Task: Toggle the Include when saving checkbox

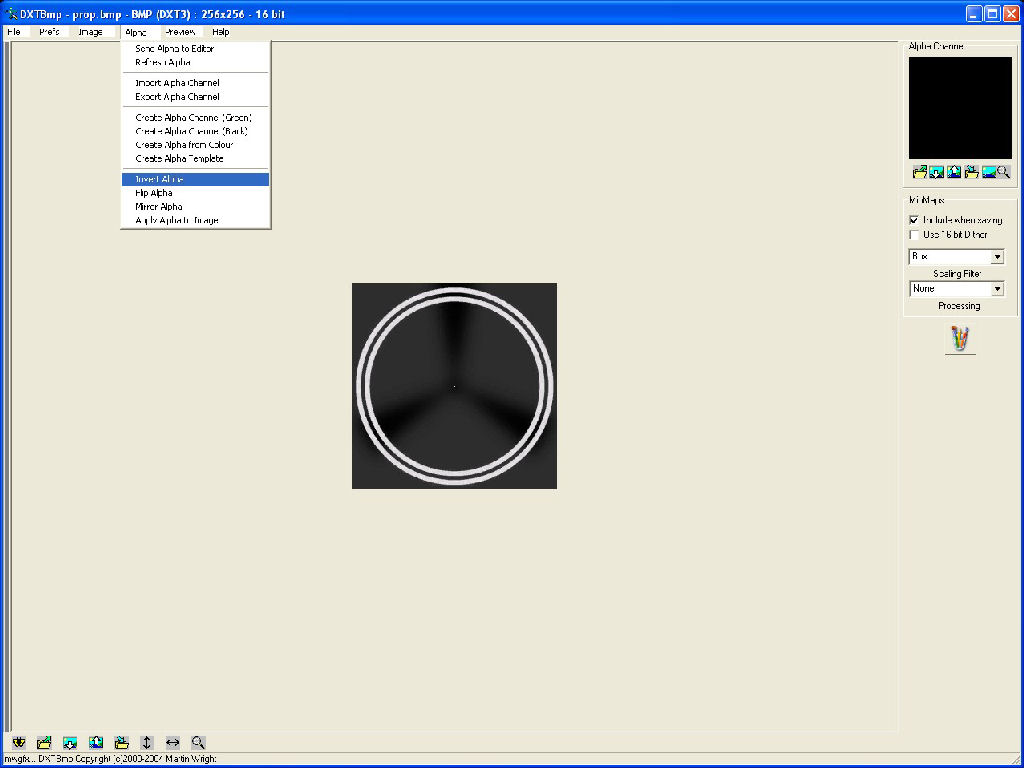Action: click(x=914, y=220)
